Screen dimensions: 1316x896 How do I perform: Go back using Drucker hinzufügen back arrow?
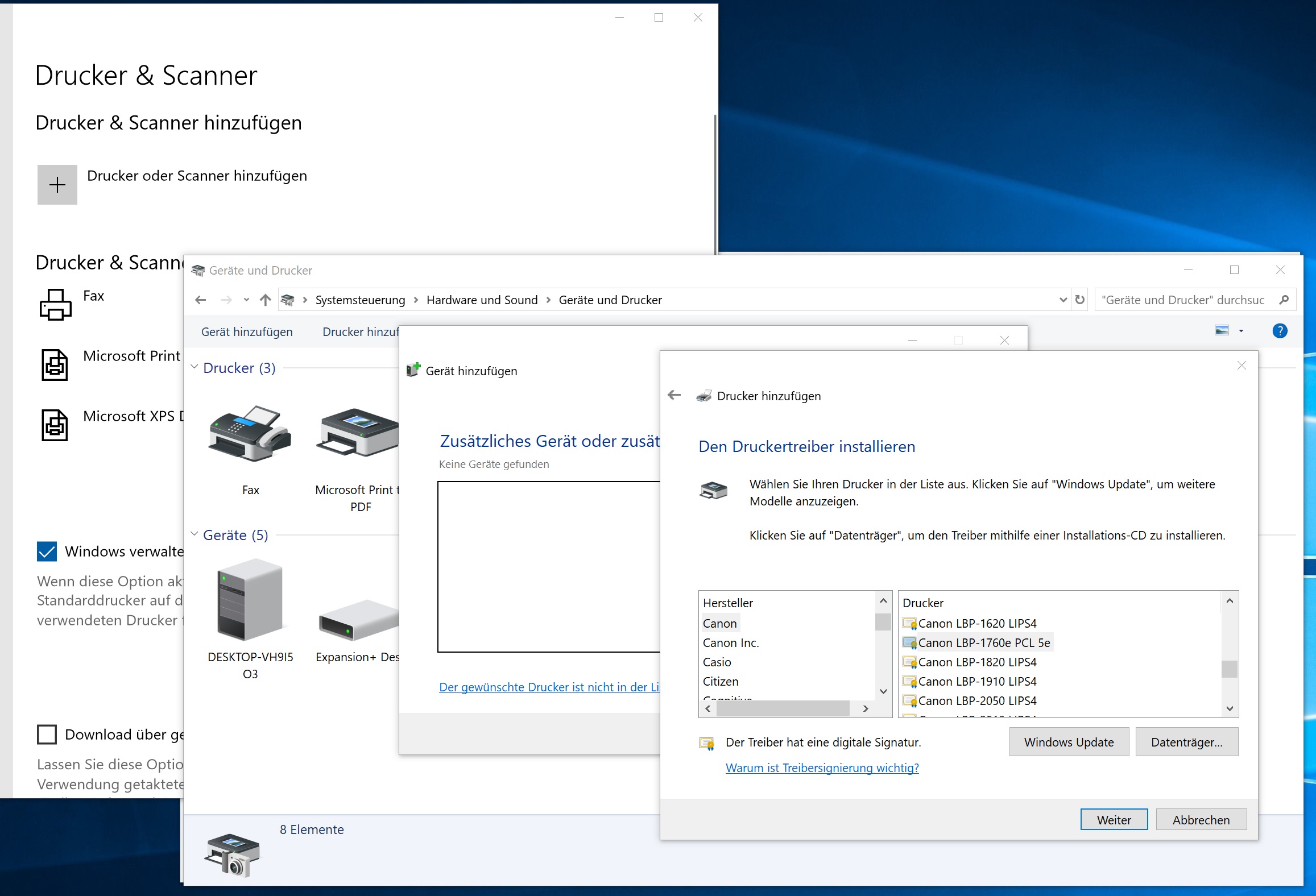674,395
